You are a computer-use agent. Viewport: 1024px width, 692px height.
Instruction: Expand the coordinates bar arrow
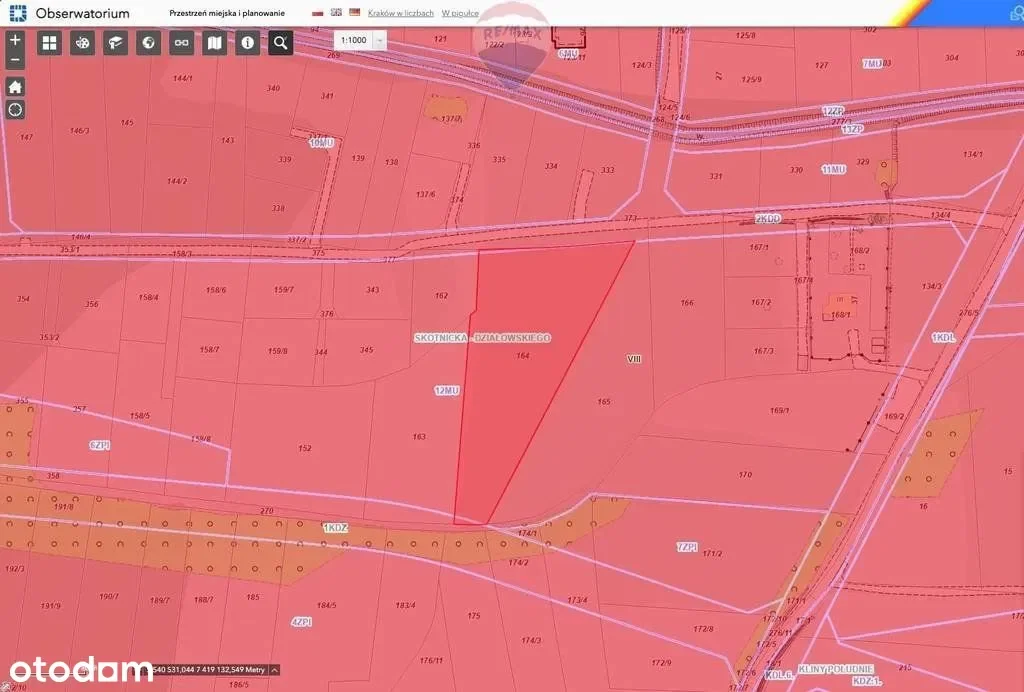pyautogui.click(x=274, y=670)
